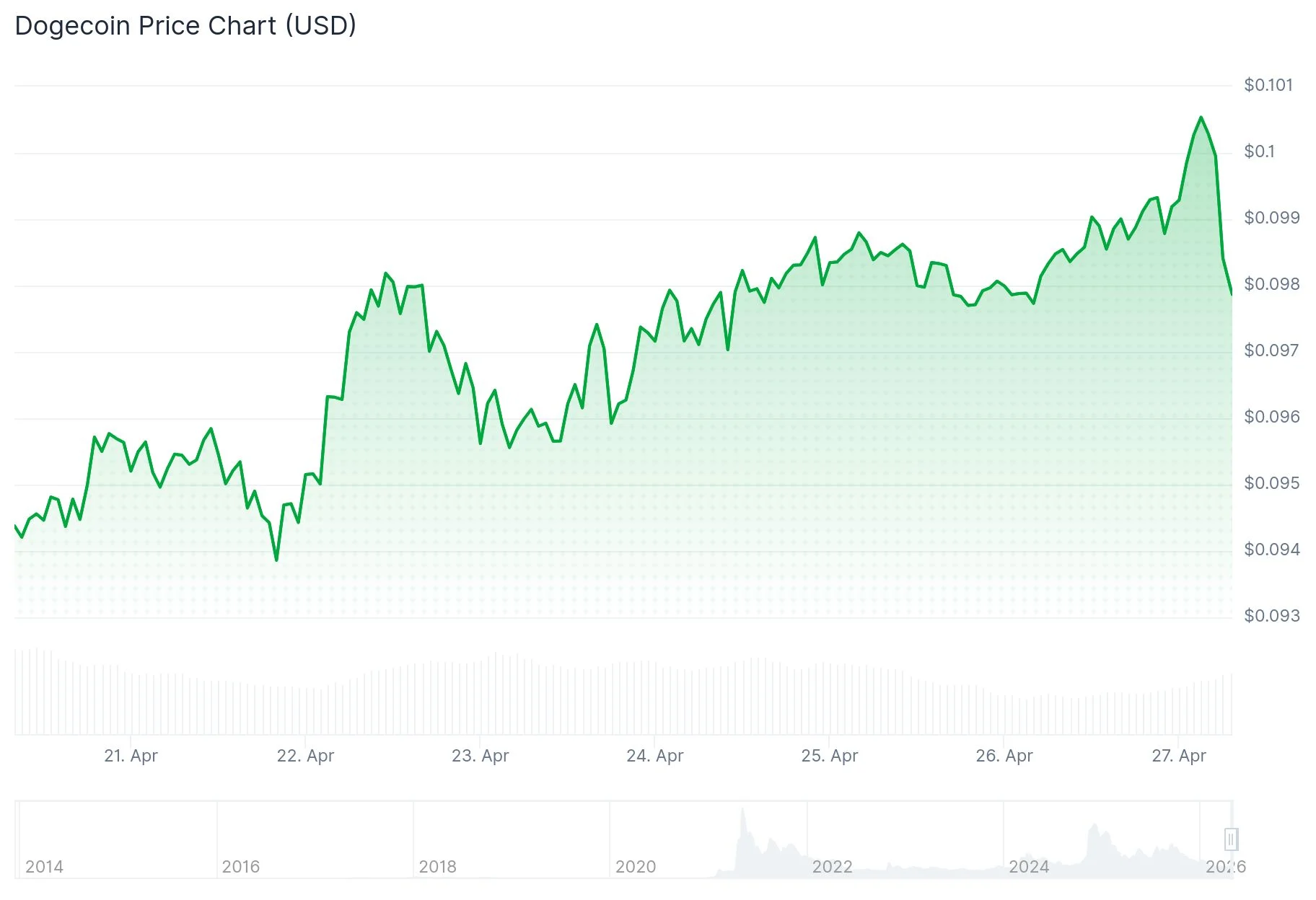1316x900 pixels.
Task: Click the 25. Apr date label
Action: (x=829, y=756)
